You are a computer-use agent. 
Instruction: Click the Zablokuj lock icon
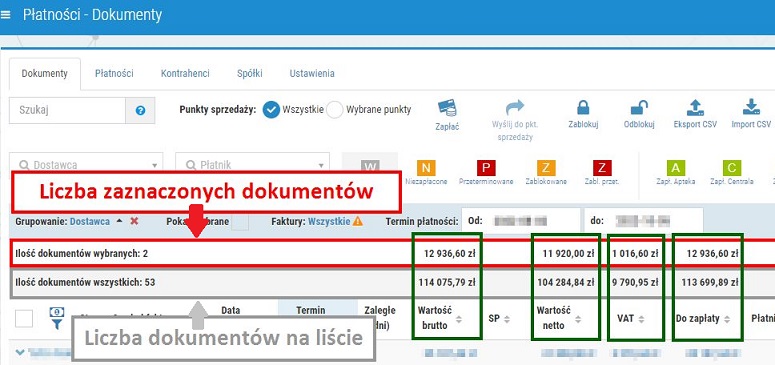[583, 108]
